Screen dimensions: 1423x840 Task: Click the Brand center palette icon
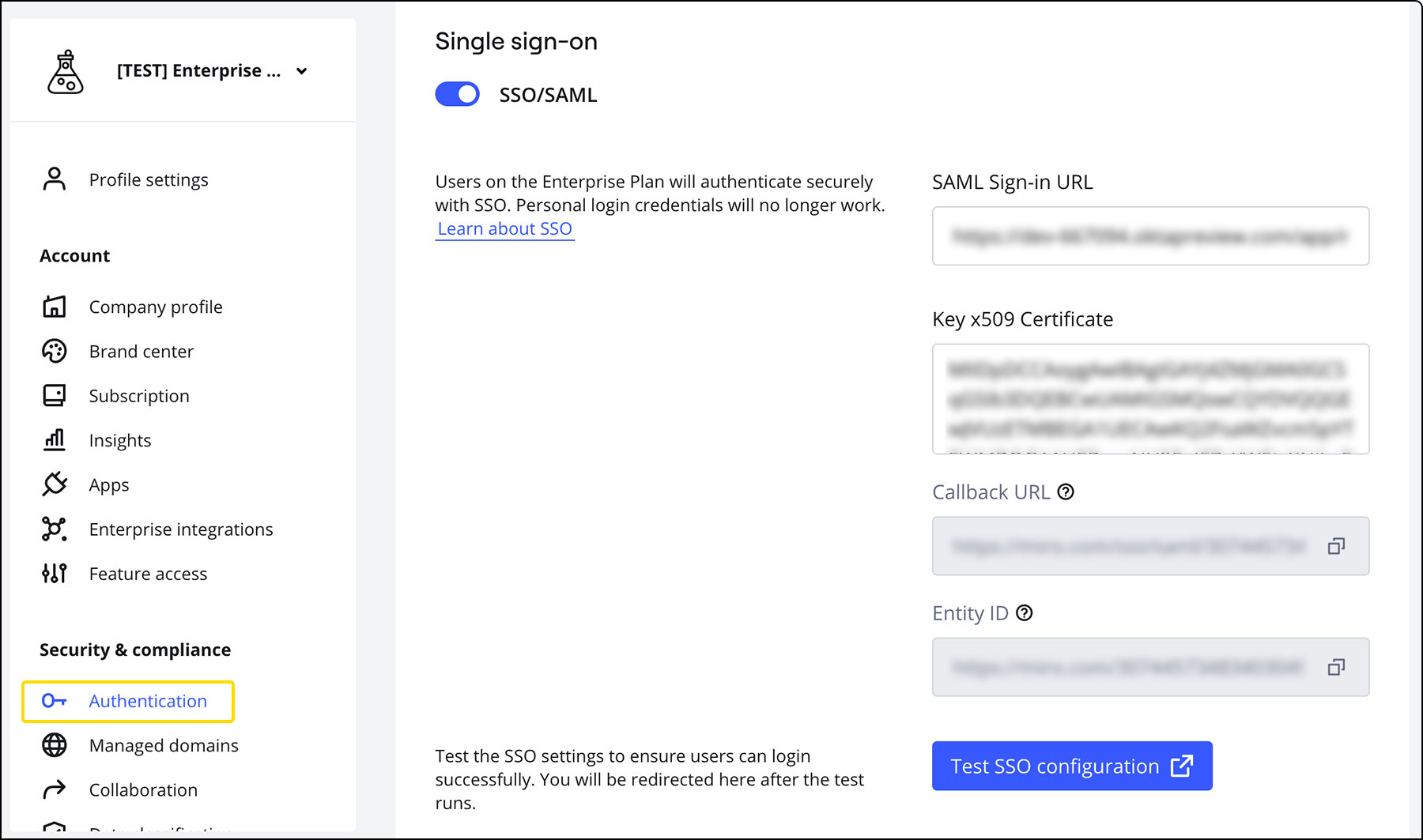(54, 351)
